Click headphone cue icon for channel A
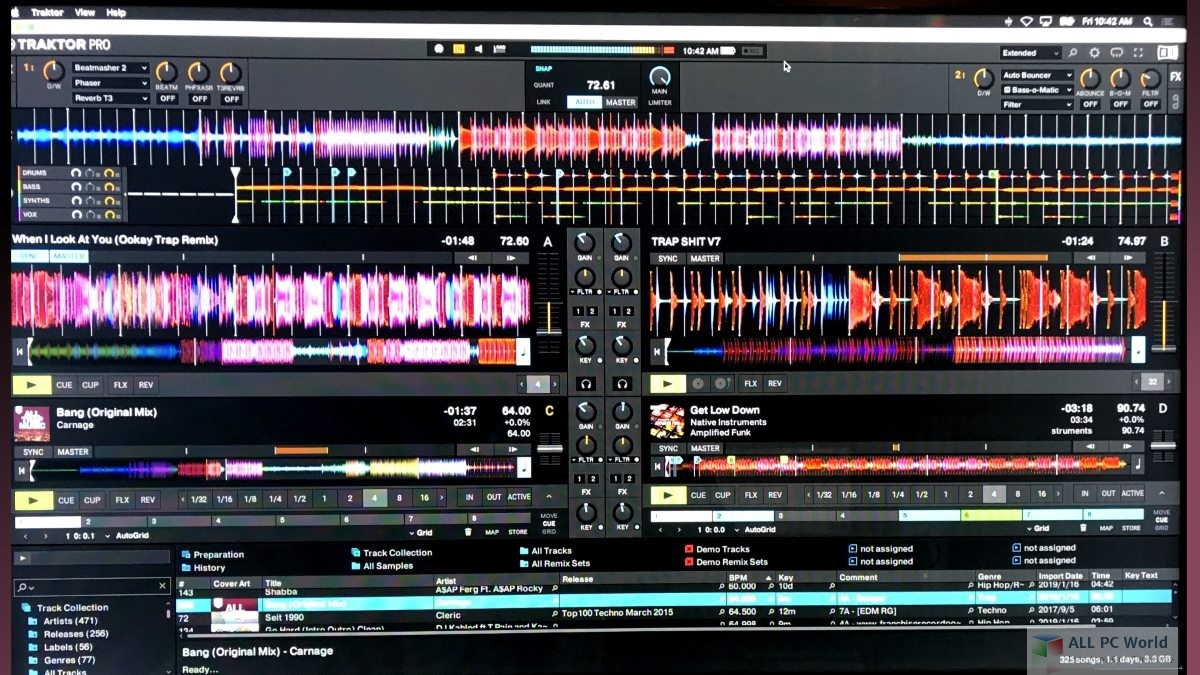 (586, 384)
